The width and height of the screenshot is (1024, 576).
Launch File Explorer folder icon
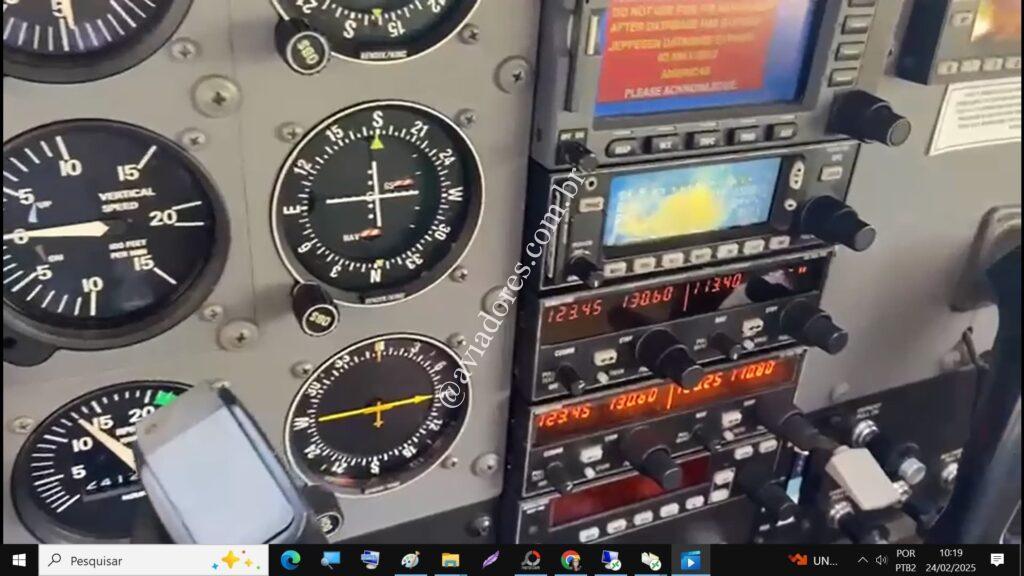[450, 560]
